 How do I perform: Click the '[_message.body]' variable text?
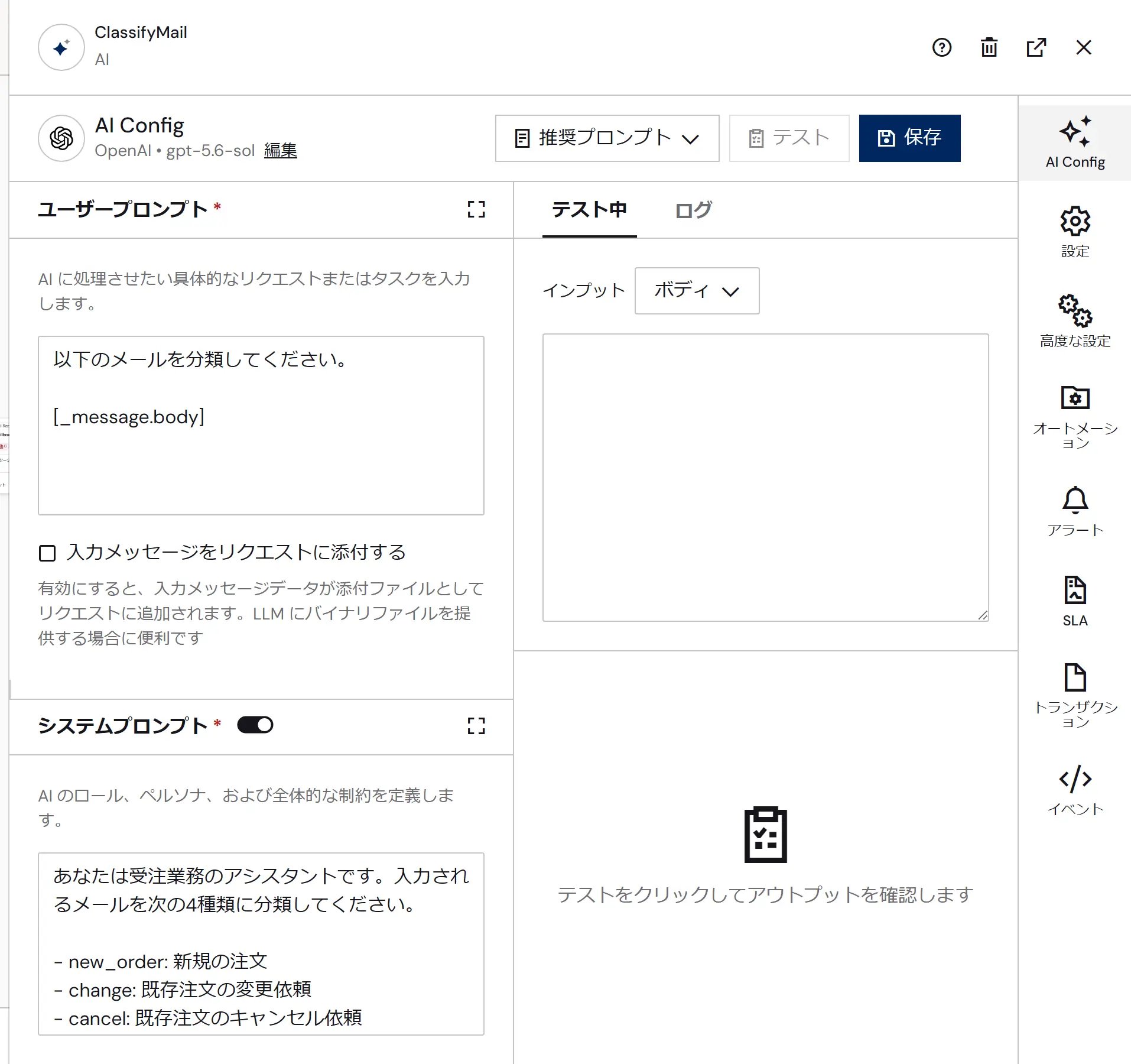(129, 417)
